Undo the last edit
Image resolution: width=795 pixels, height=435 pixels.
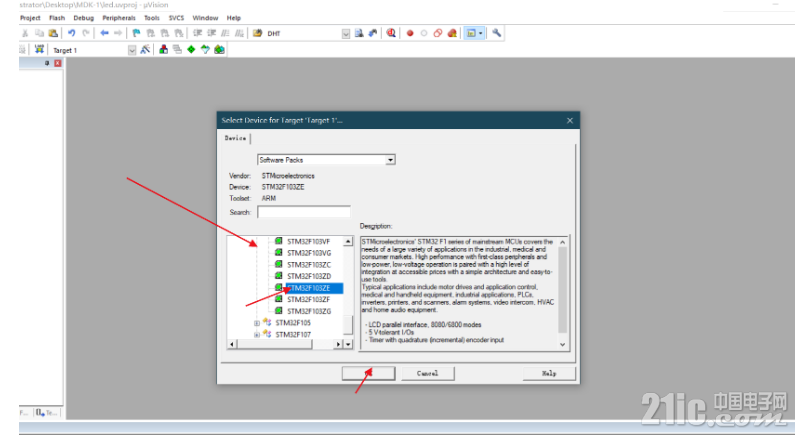71,33
